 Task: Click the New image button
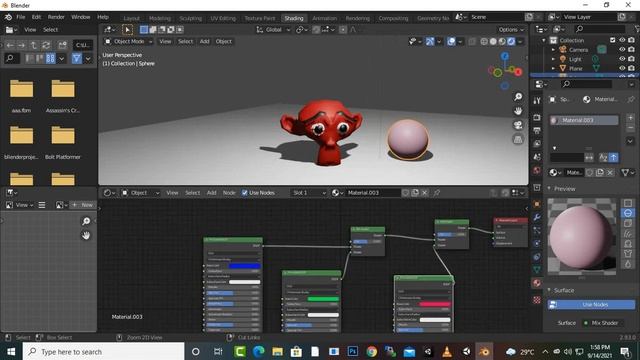click(x=83, y=205)
